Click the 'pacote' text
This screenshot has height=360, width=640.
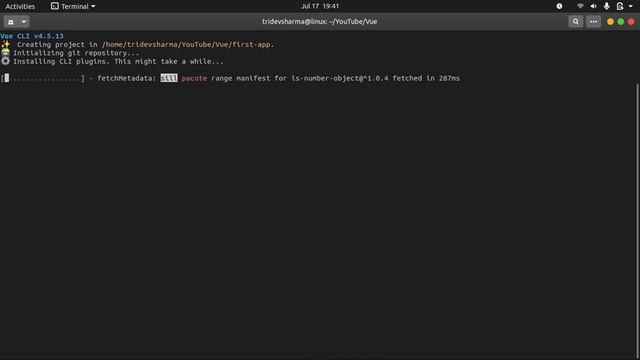pos(194,78)
